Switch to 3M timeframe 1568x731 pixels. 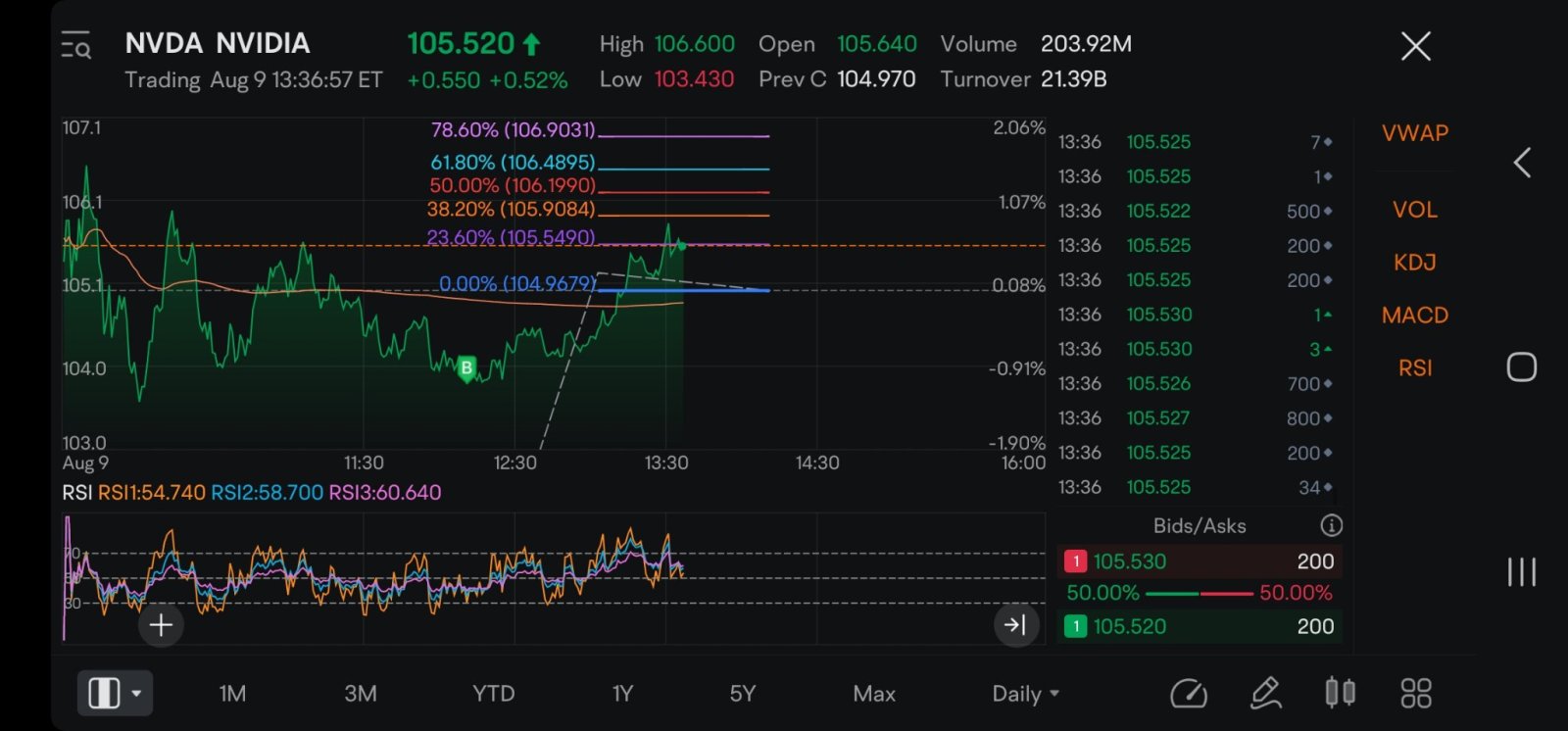coord(361,694)
